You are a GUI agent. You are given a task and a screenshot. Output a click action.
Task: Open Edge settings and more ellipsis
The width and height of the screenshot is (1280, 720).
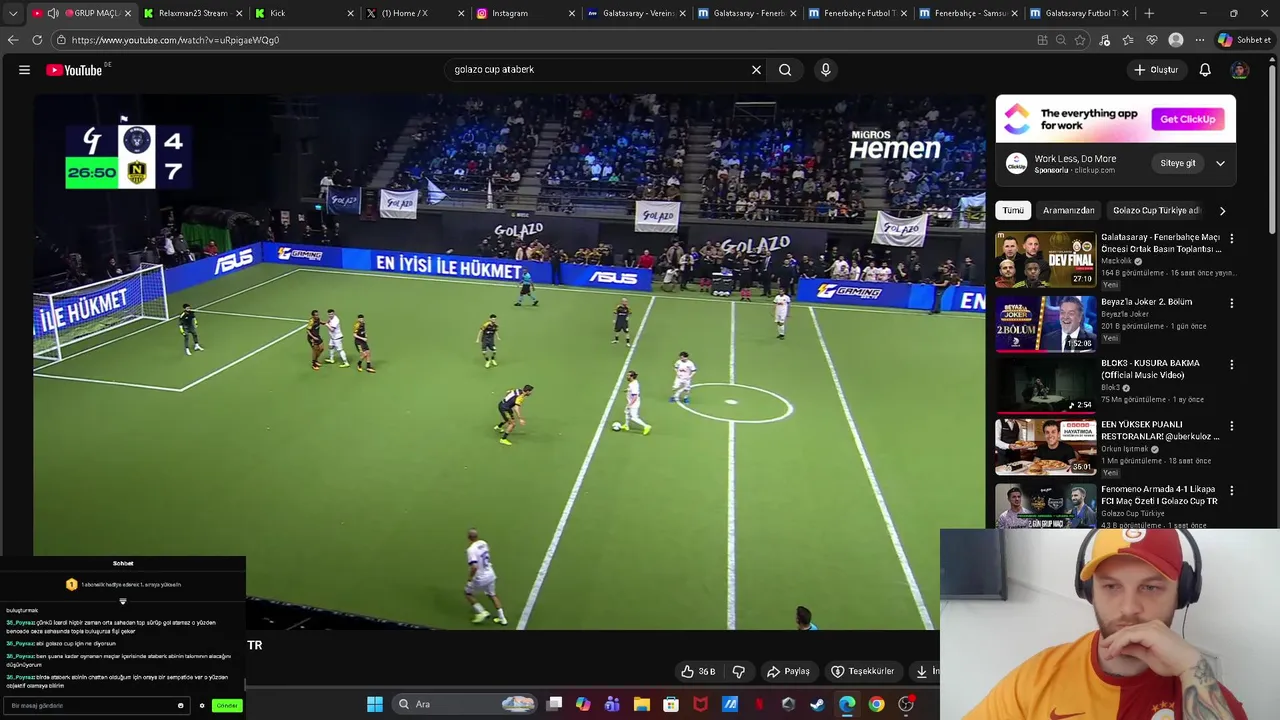[x=1199, y=40]
